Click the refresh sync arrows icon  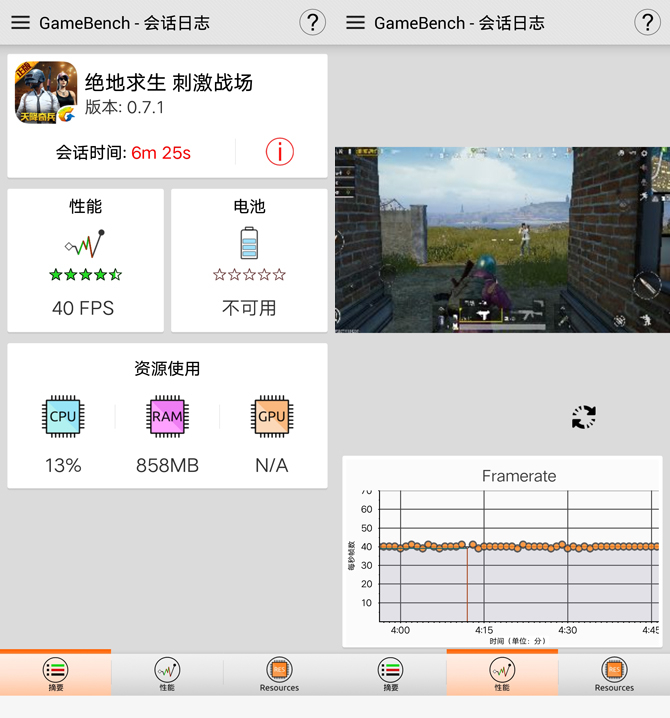point(584,417)
